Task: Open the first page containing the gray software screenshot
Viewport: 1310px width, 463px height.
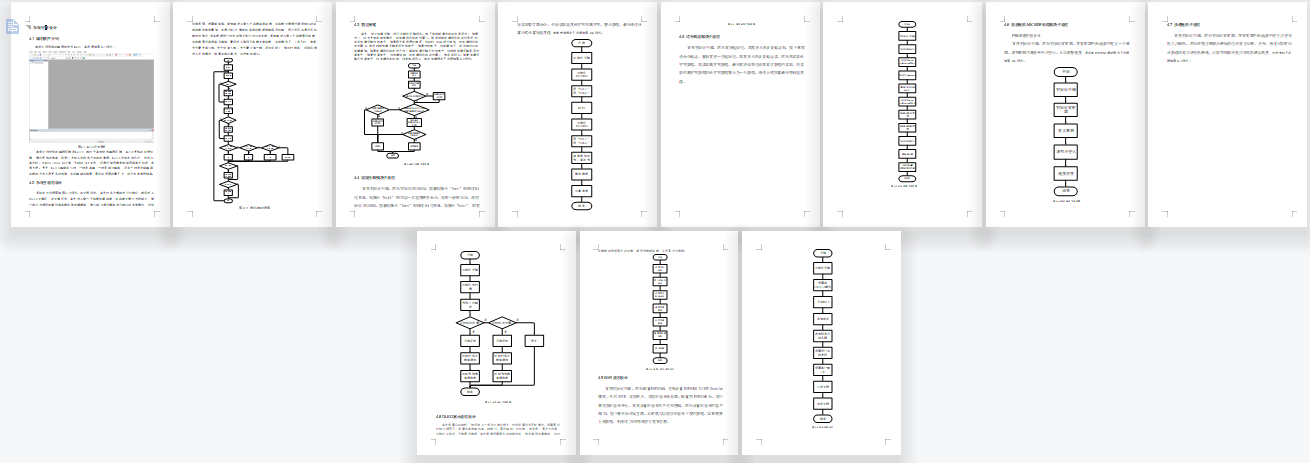Action: 91,114
